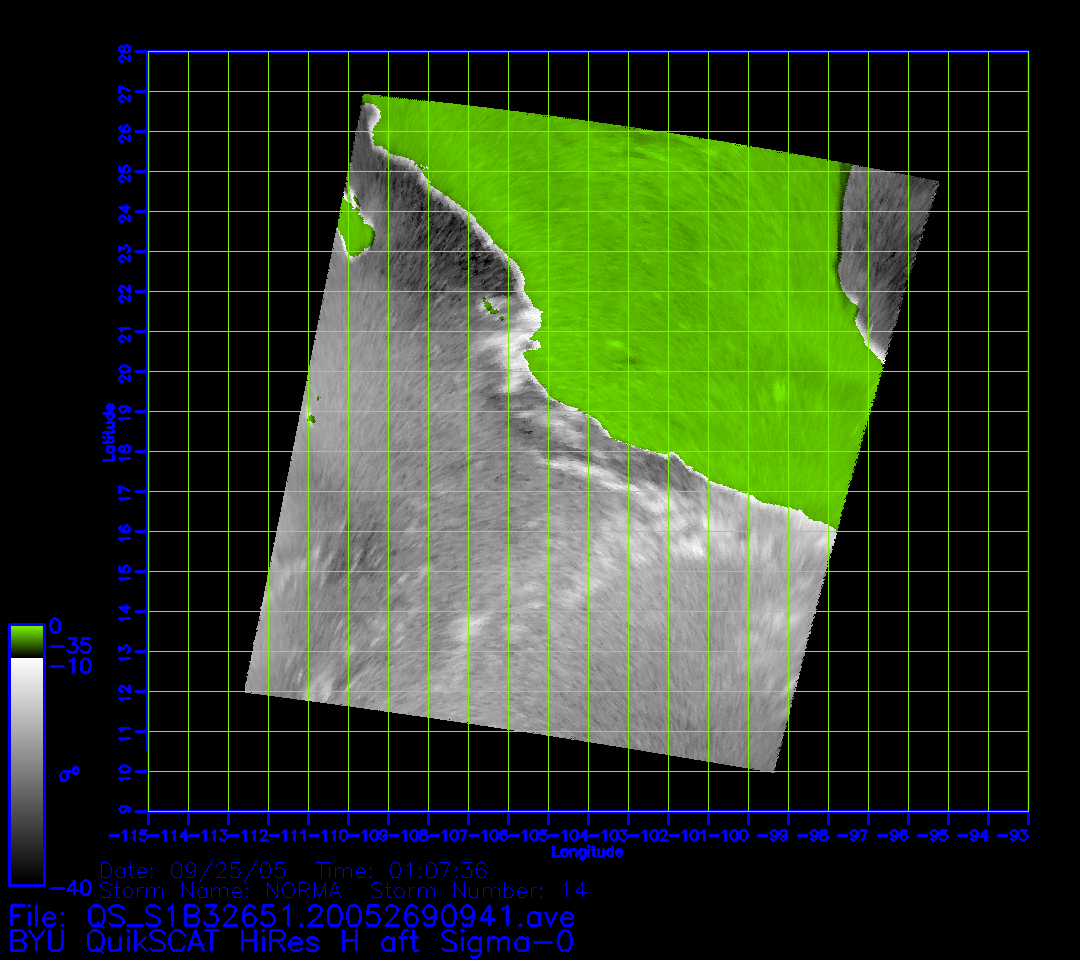
Task: Click the small green island near latitude 19
Action: (312, 418)
